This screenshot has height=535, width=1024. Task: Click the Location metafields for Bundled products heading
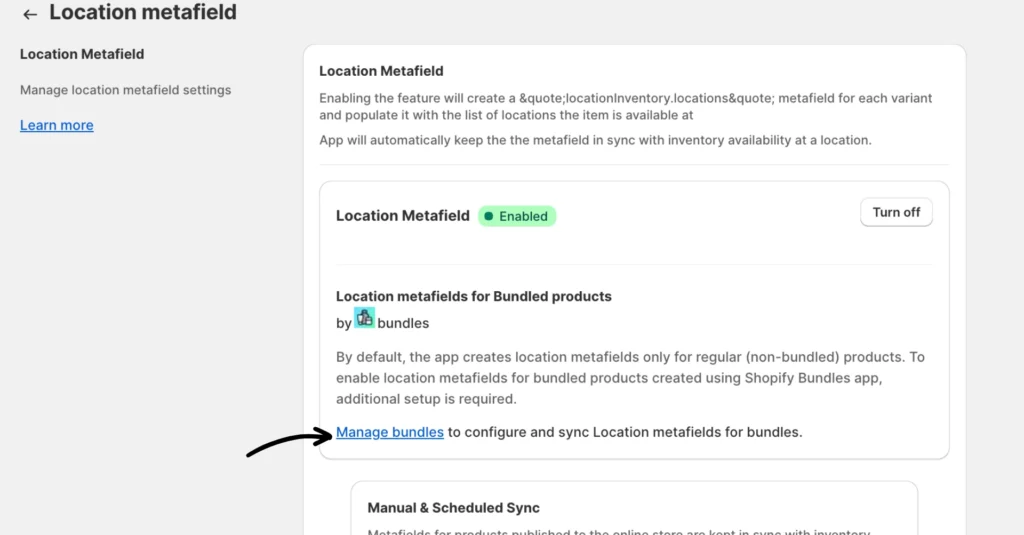tap(473, 296)
